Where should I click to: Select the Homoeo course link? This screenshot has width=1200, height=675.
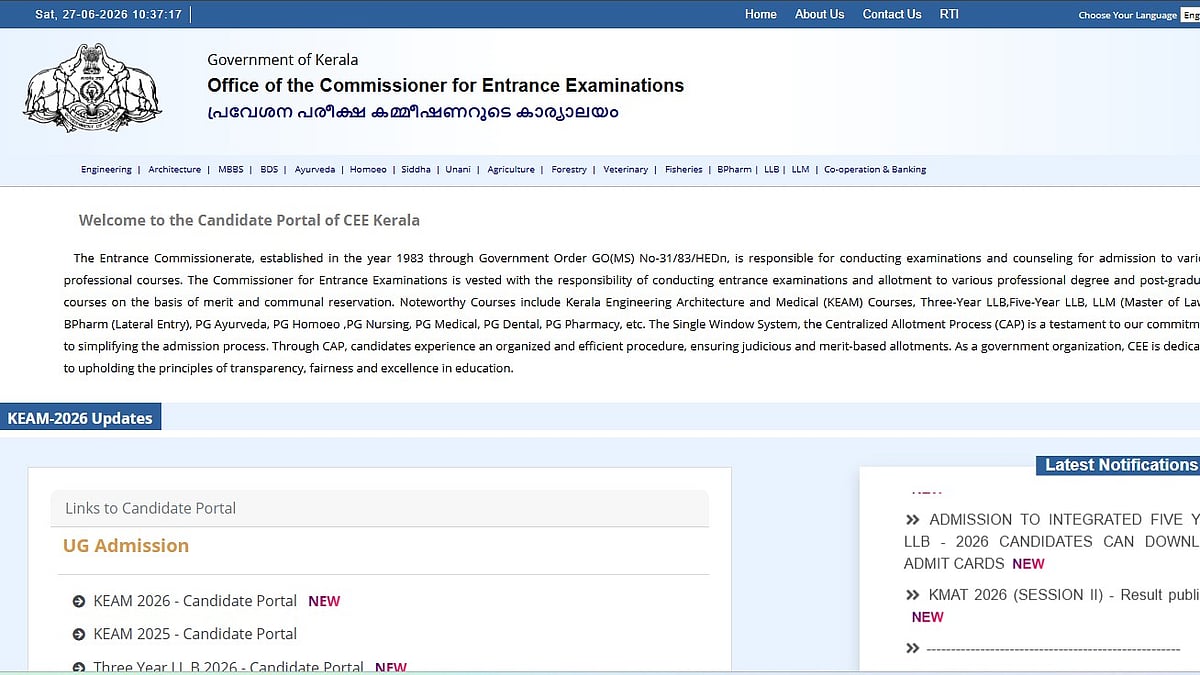pyautogui.click(x=368, y=170)
